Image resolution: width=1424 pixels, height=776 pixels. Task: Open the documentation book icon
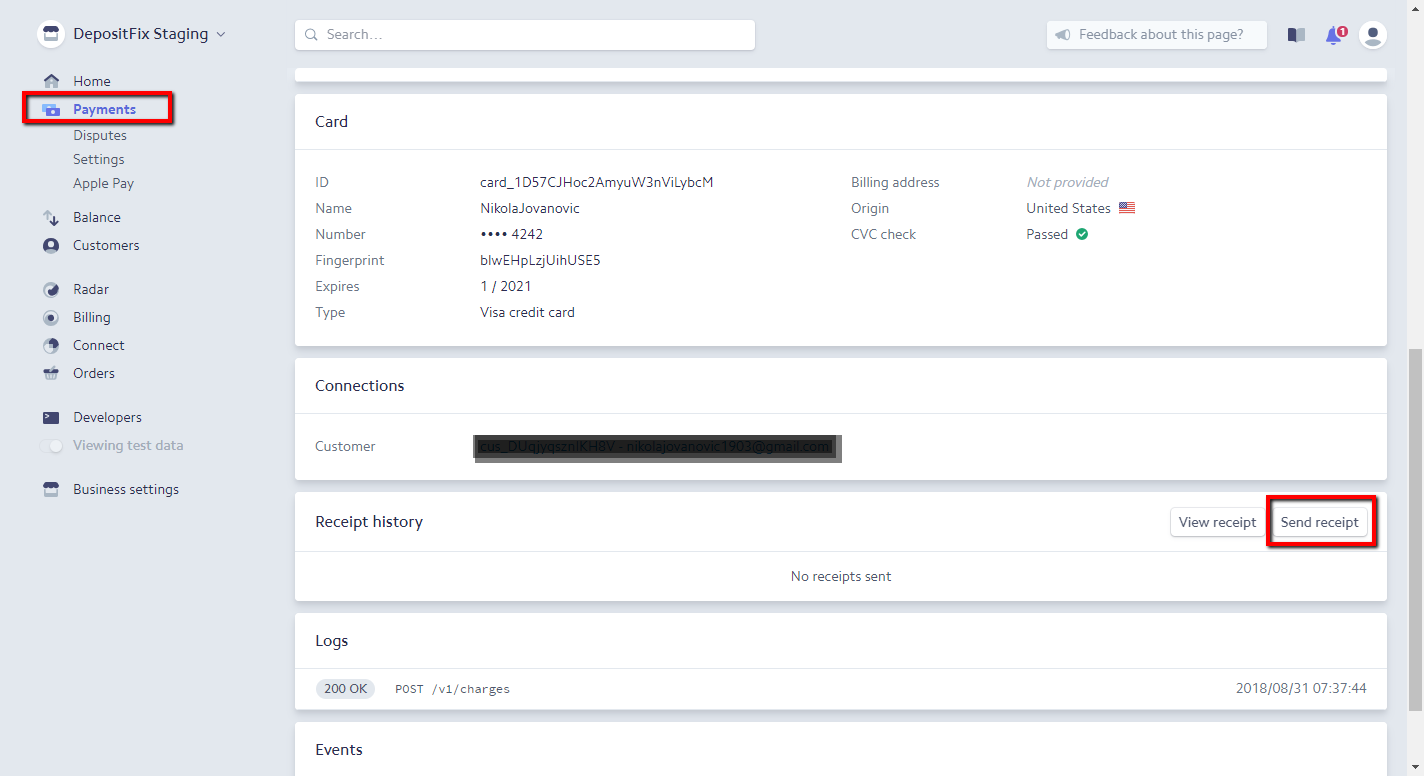click(x=1296, y=34)
